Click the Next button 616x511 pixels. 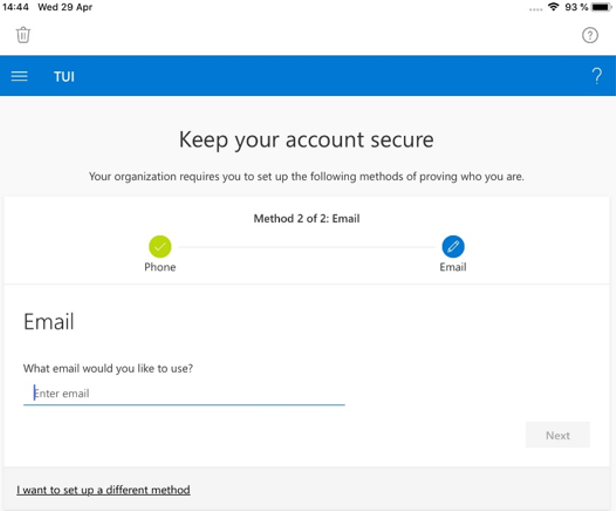point(557,435)
